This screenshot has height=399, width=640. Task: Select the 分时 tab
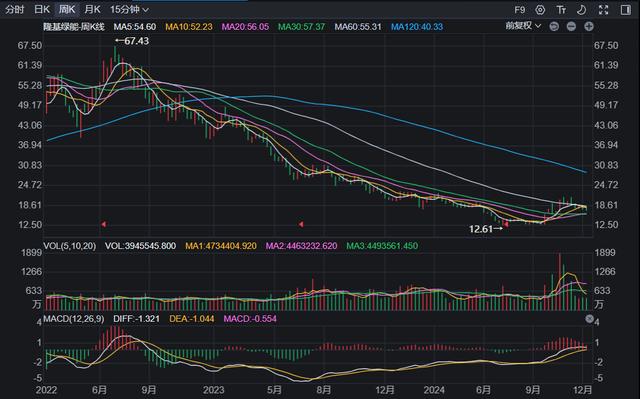coord(14,9)
